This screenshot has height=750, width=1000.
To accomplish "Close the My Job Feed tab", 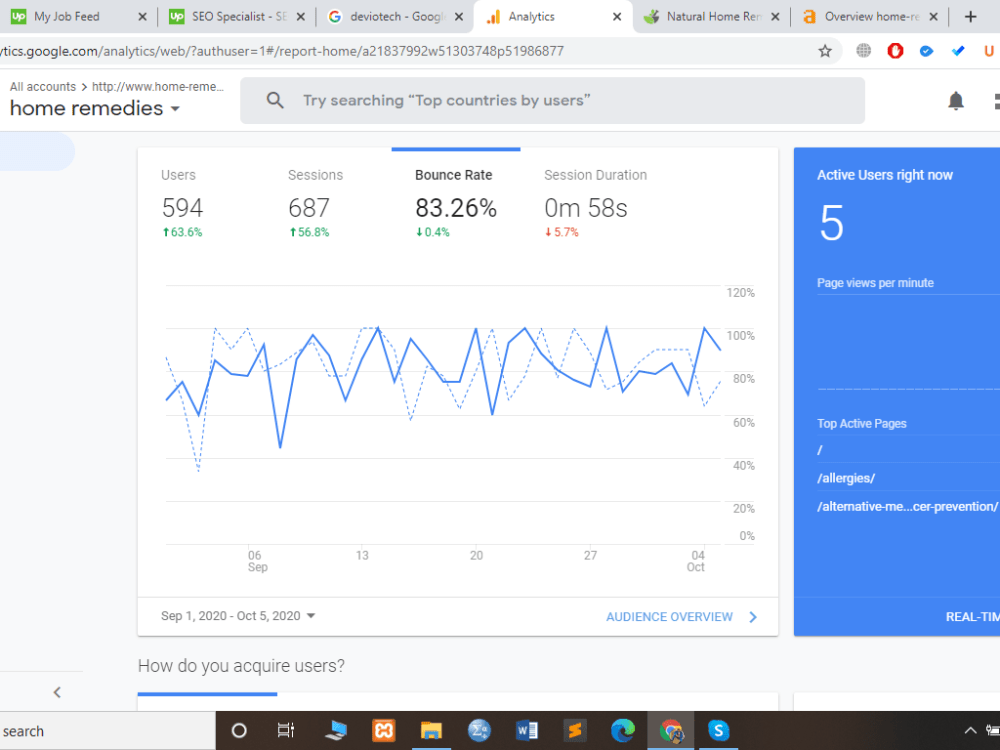I will 142,17.
